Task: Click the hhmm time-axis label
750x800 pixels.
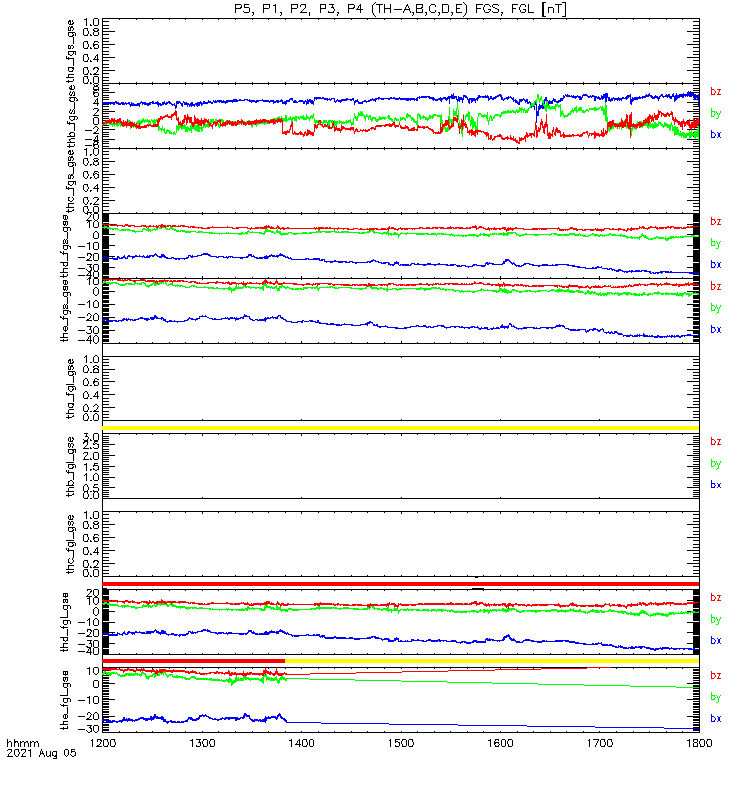Action: click(23, 743)
